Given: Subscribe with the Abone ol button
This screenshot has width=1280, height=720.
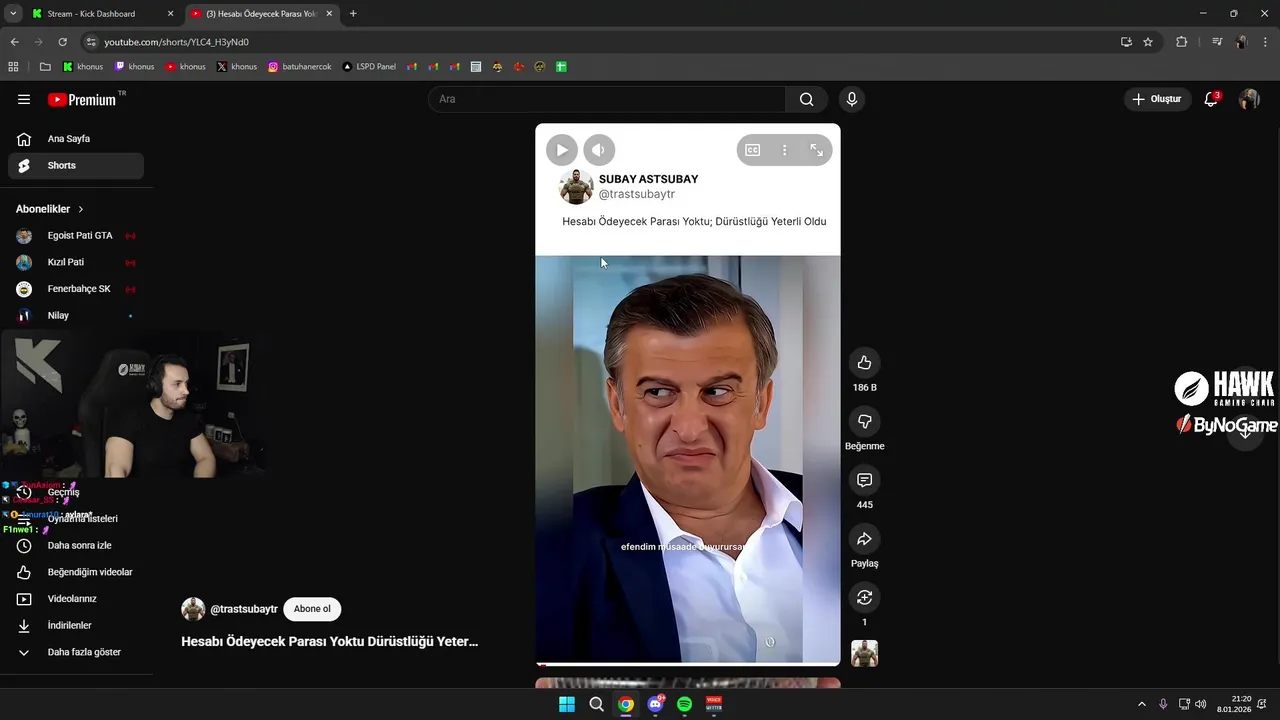Looking at the screenshot, I should [312, 609].
